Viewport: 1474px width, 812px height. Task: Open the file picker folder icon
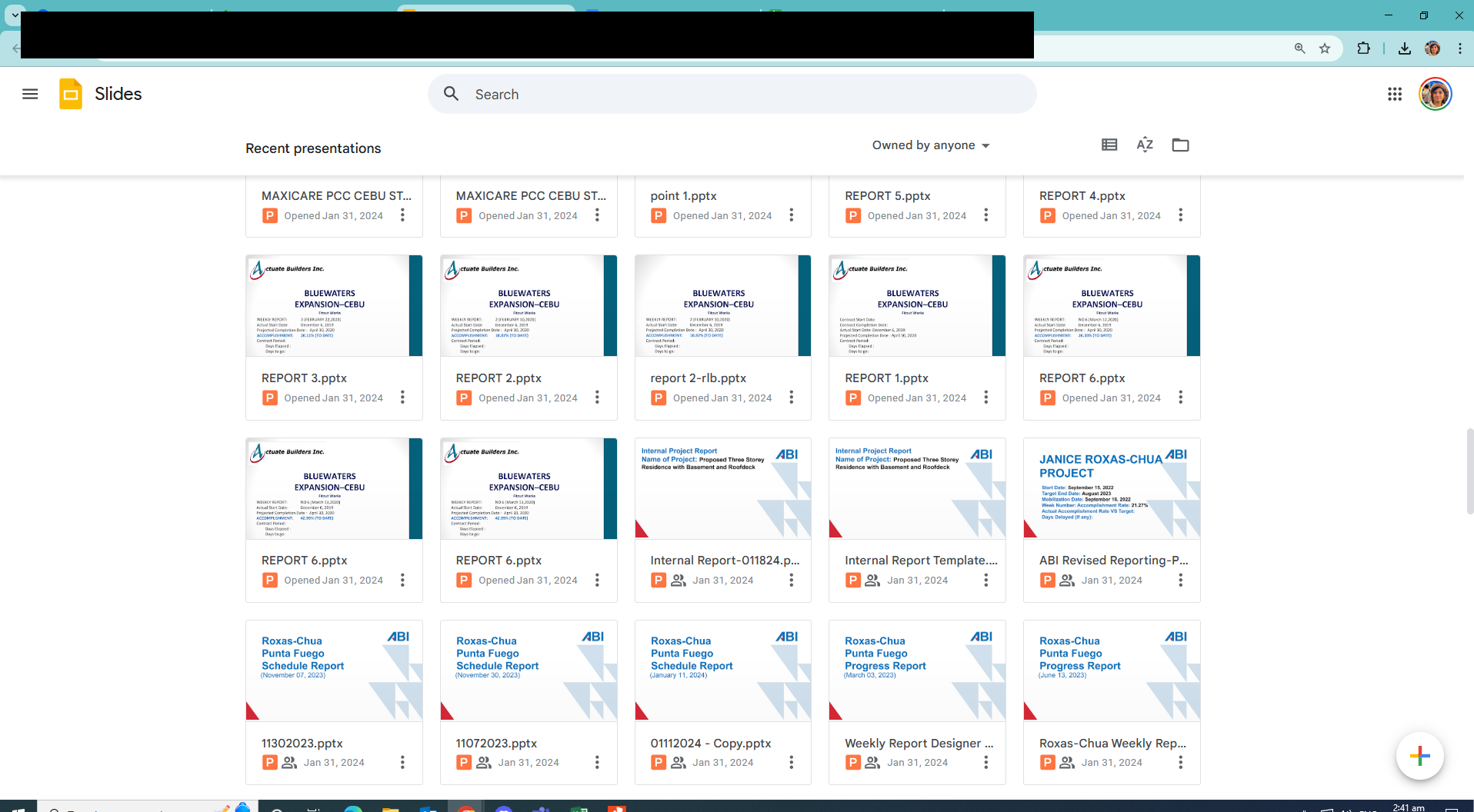(1180, 145)
